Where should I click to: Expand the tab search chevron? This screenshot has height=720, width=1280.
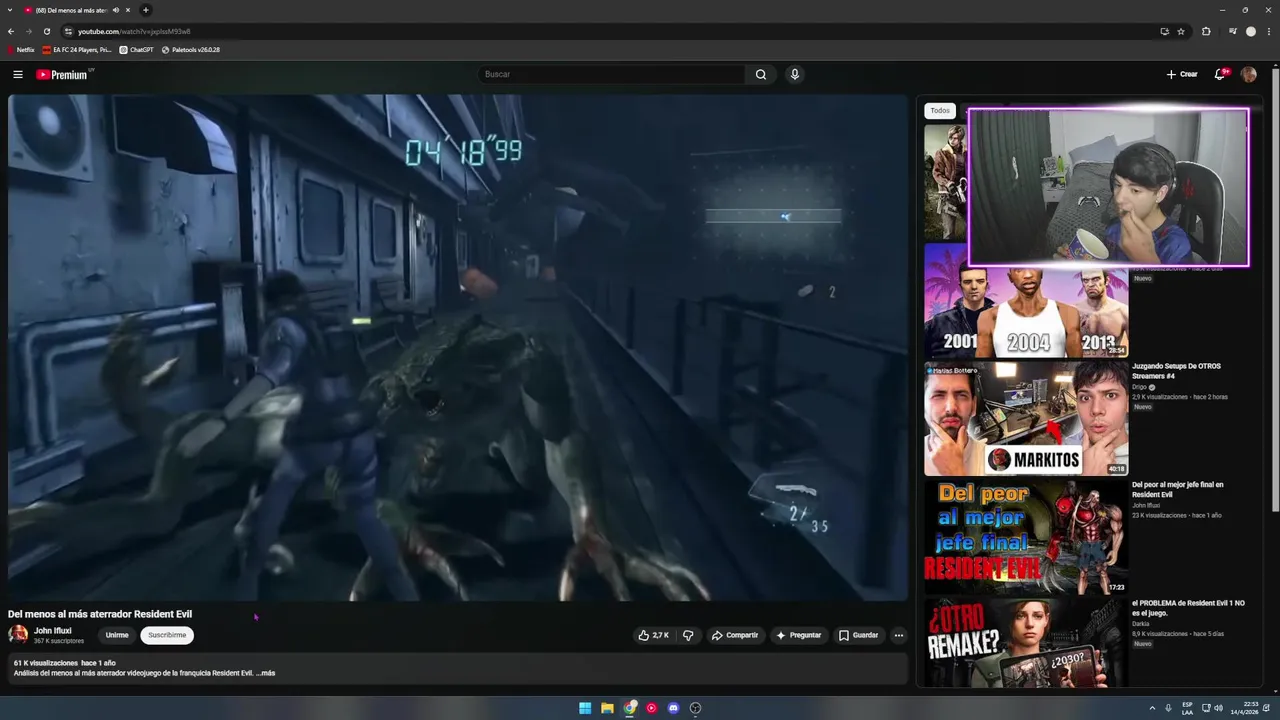9,10
